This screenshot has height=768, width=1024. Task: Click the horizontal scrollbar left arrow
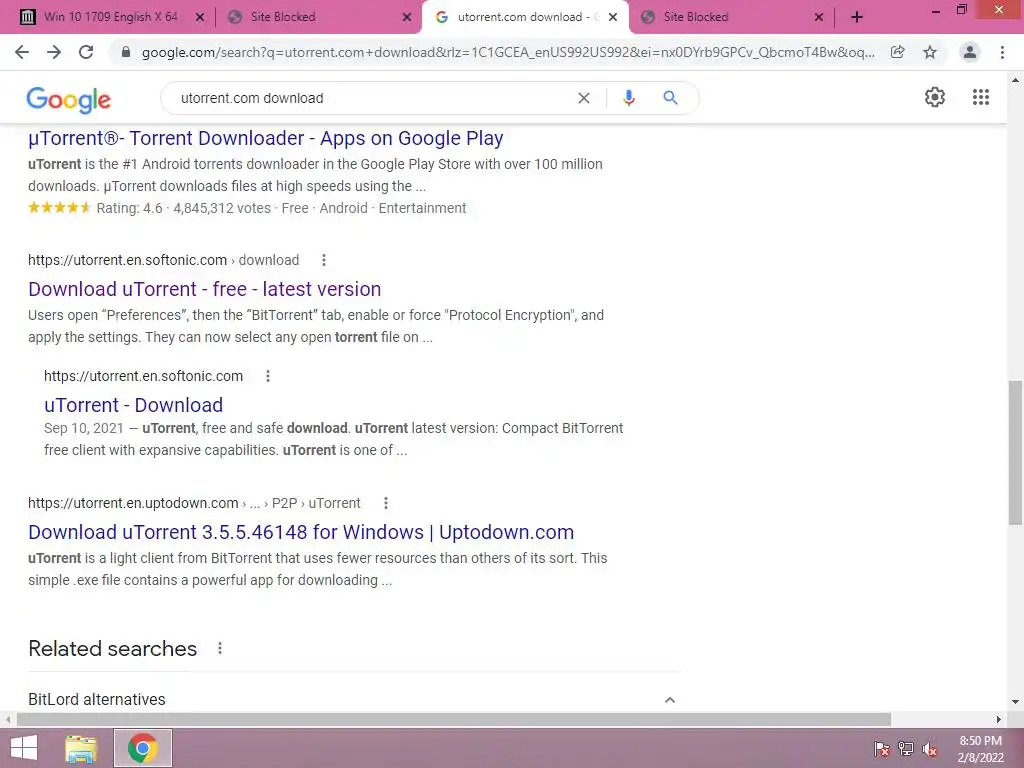pos(7,720)
